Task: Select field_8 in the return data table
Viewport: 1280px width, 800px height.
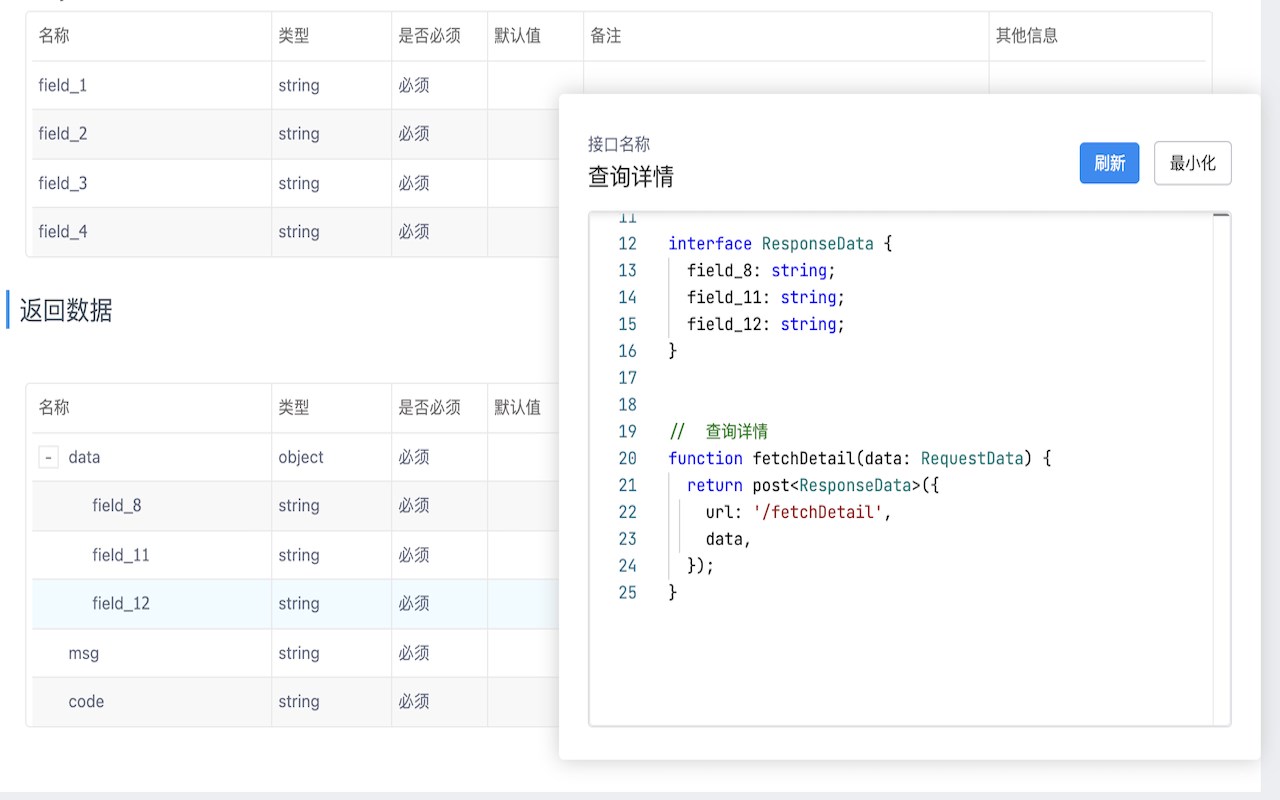Action: (117, 506)
